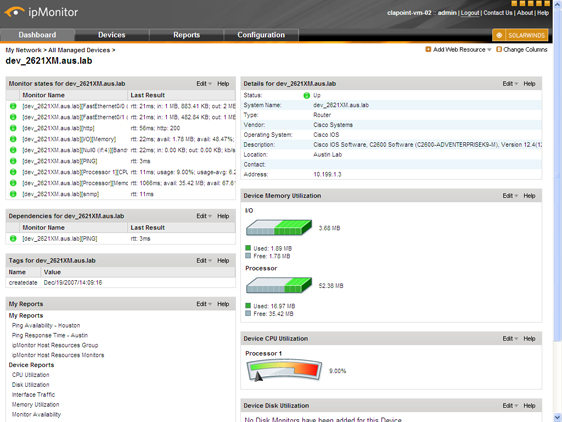Open the Edit dropdown in the Monitor states panel
Image resolution: width=562 pixels, height=422 pixels.
pos(204,84)
